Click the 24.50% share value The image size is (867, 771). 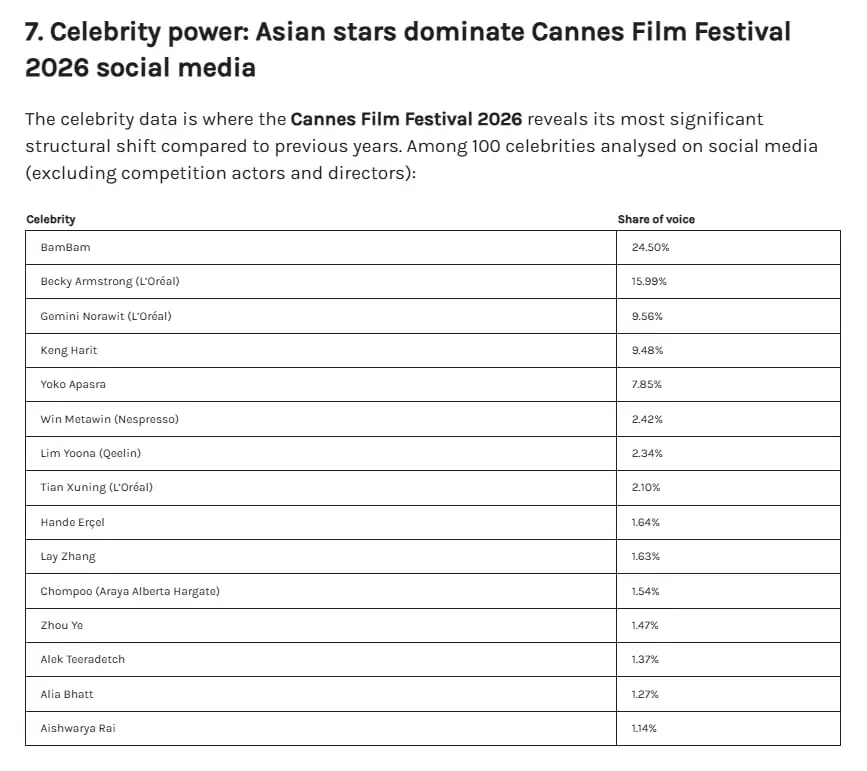click(650, 247)
